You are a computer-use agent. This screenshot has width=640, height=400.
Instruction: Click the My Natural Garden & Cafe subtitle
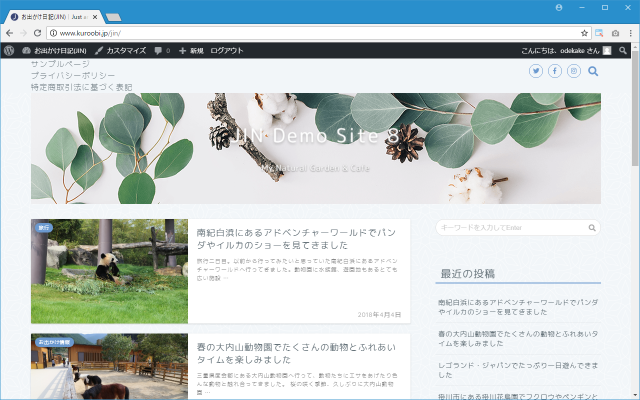(x=316, y=168)
